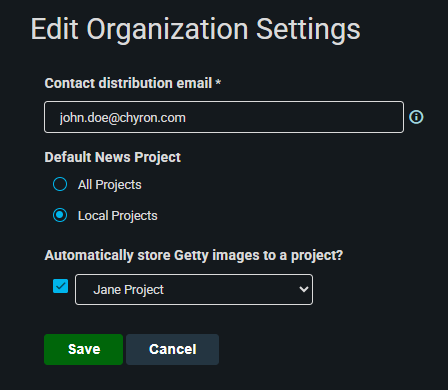Screen dimensions: 448x390
Task: Open the Jane Project dropdown
Action: (194, 289)
